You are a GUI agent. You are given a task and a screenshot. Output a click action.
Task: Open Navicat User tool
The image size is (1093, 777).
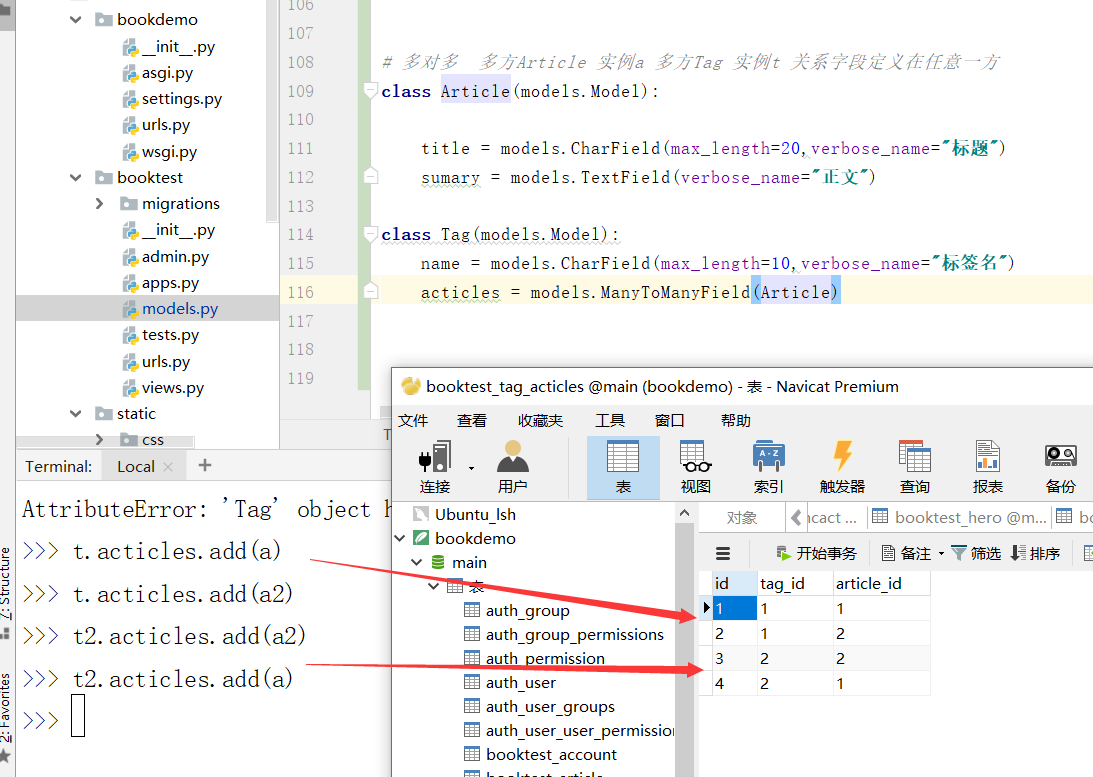(512, 468)
